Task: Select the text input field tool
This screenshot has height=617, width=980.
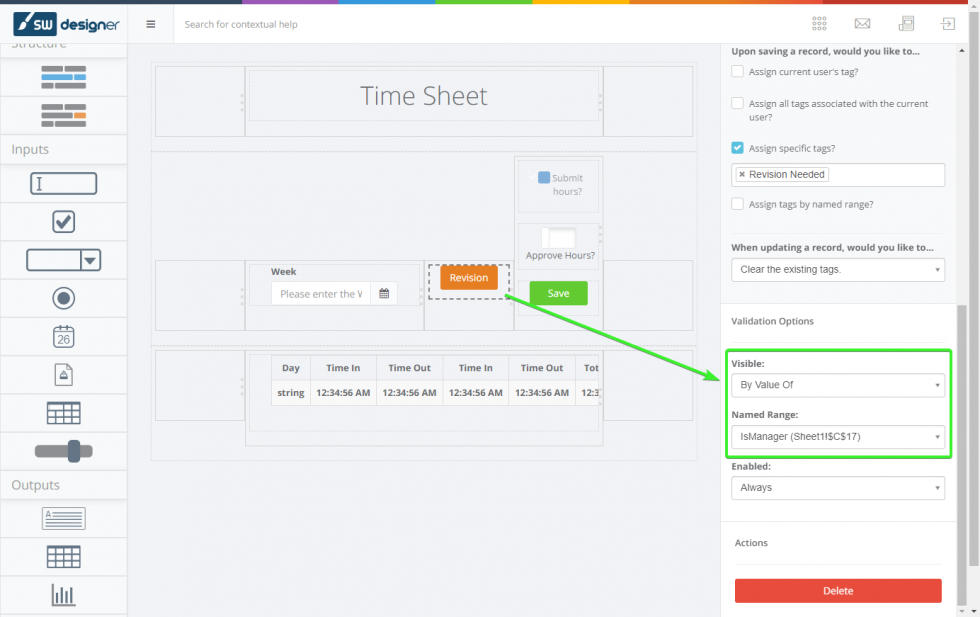Action: (64, 184)
